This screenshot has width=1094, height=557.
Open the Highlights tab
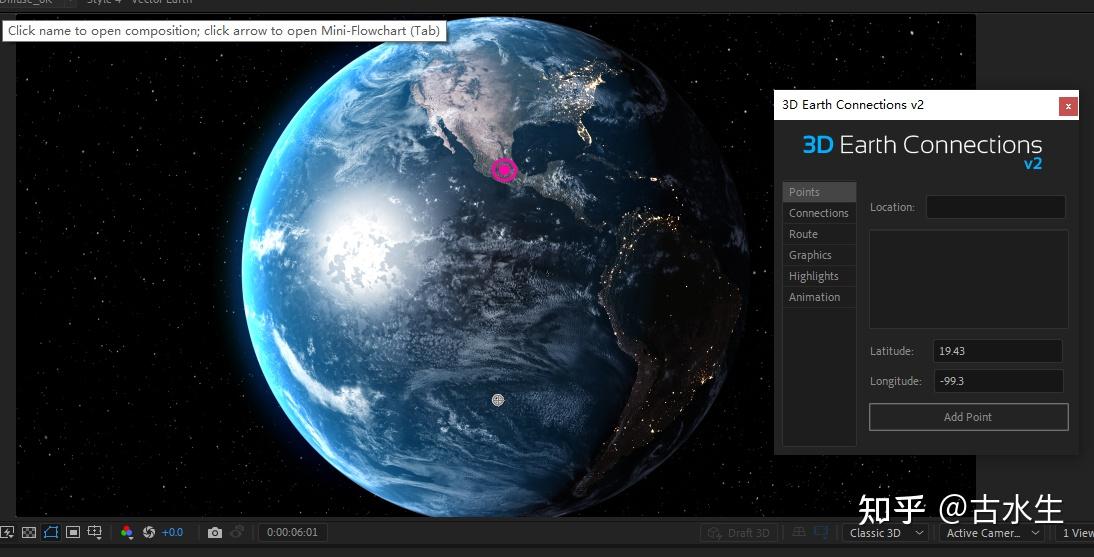pos(819,276)
